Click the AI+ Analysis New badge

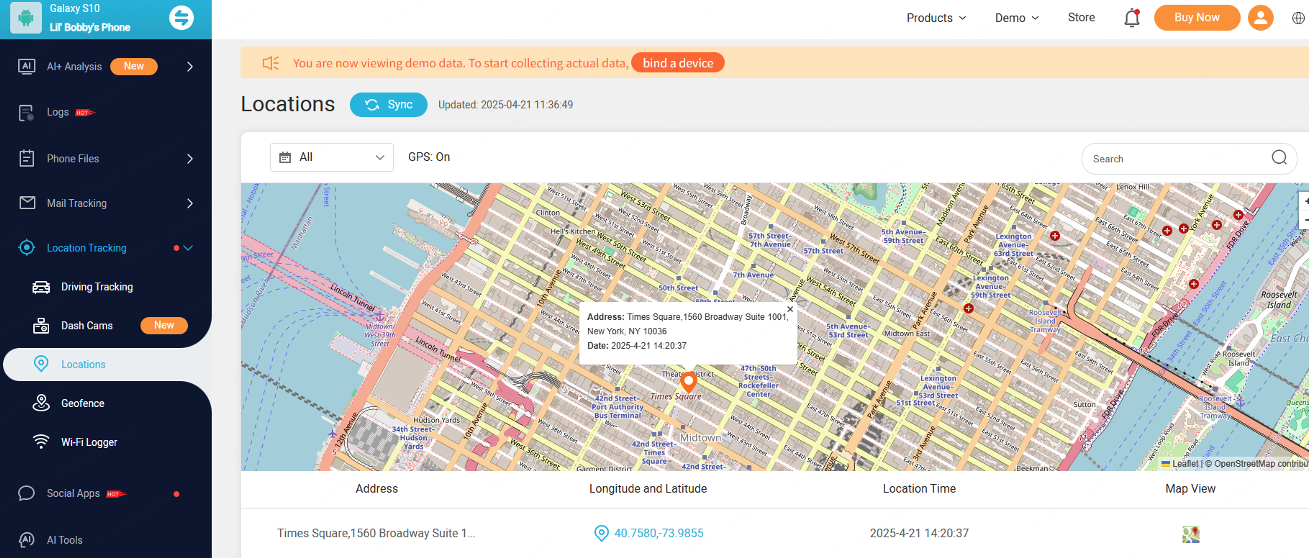(134, 66)
